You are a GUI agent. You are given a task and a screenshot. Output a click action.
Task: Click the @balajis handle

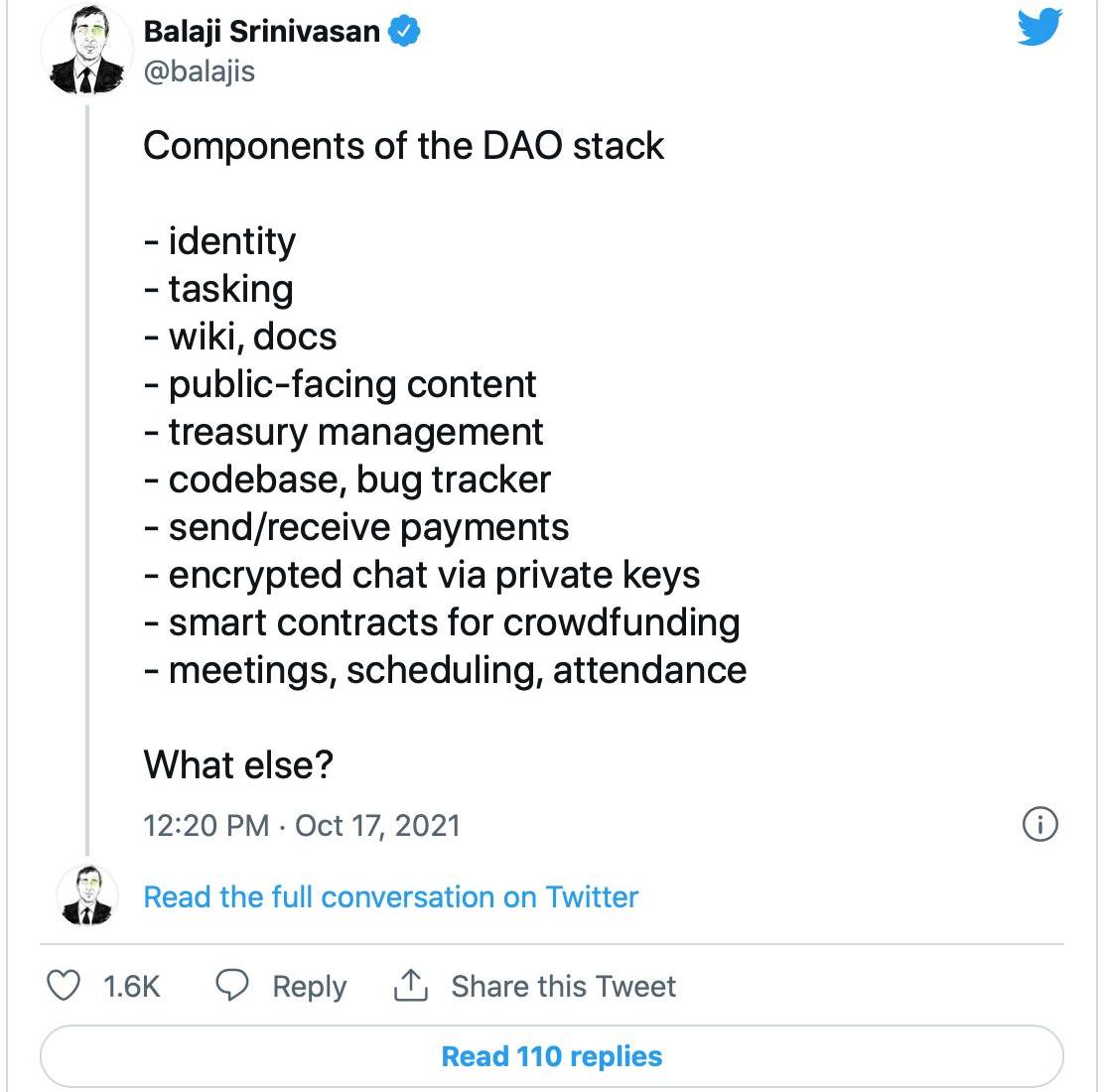coord(200,72)
